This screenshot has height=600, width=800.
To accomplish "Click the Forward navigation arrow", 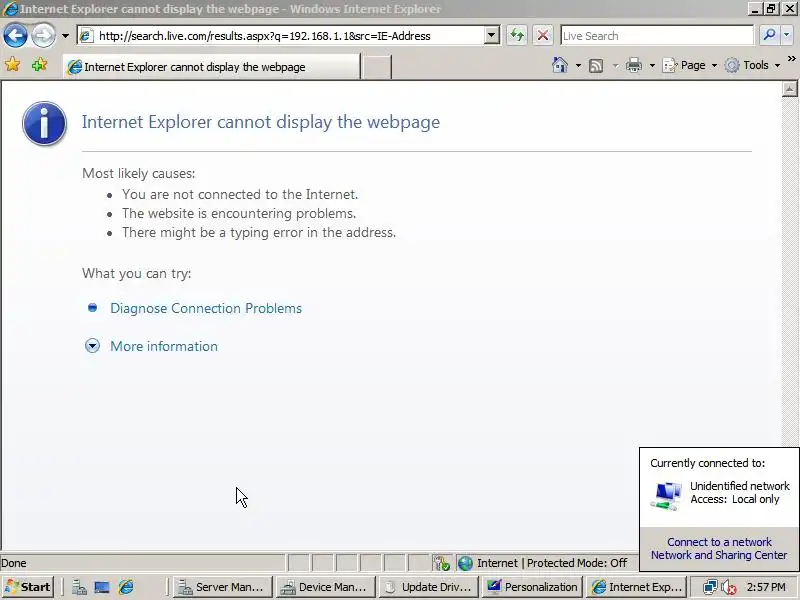I will click(43, 36).
